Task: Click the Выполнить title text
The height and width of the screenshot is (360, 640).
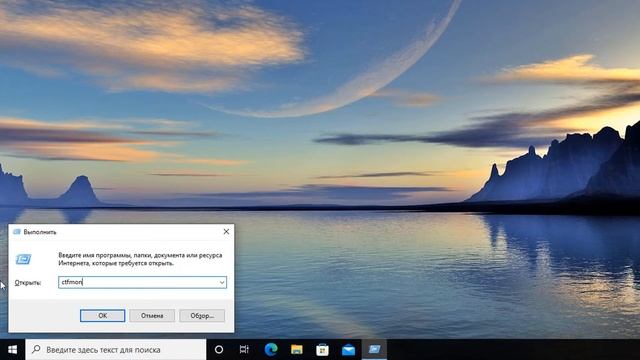Action: pos(40,232)
